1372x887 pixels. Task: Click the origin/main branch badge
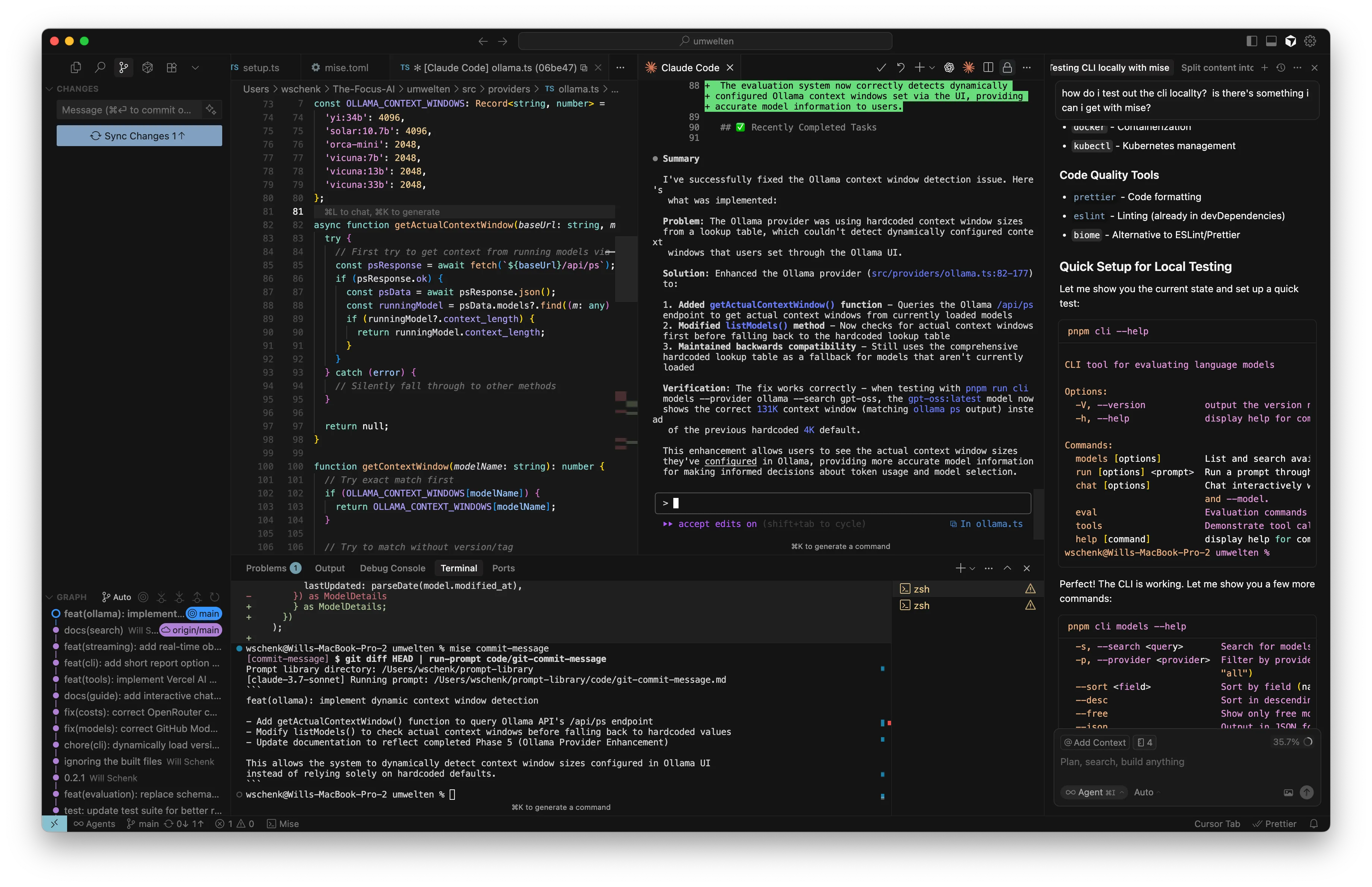191,629
